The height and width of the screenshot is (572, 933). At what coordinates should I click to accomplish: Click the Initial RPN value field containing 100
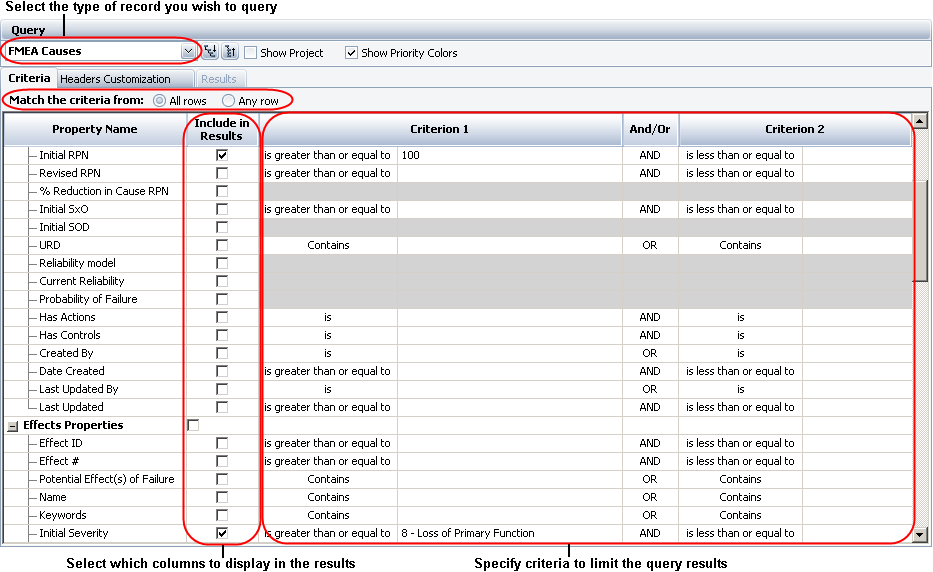(x=508, y=155)
